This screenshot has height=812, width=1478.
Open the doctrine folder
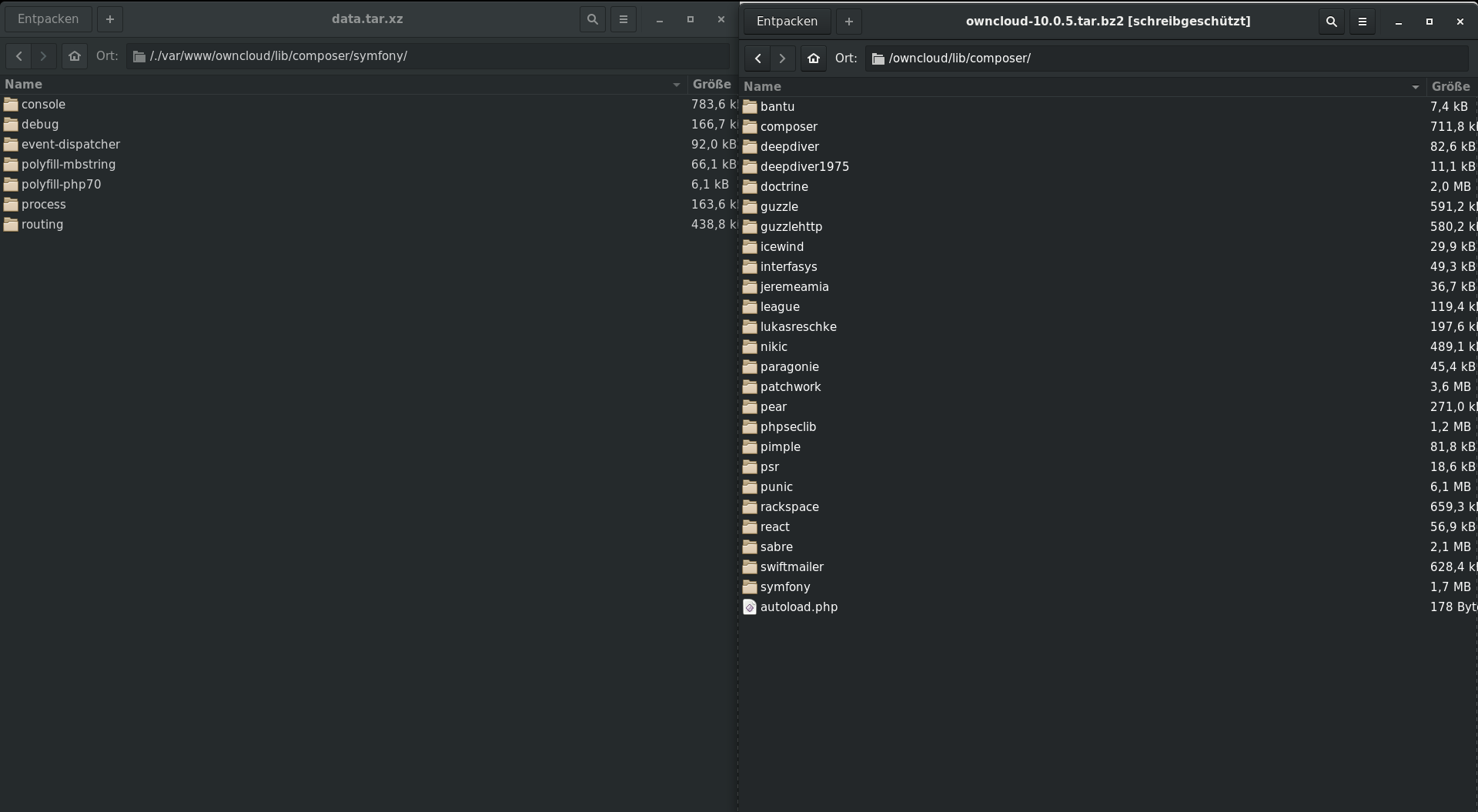tap(784, 186)
